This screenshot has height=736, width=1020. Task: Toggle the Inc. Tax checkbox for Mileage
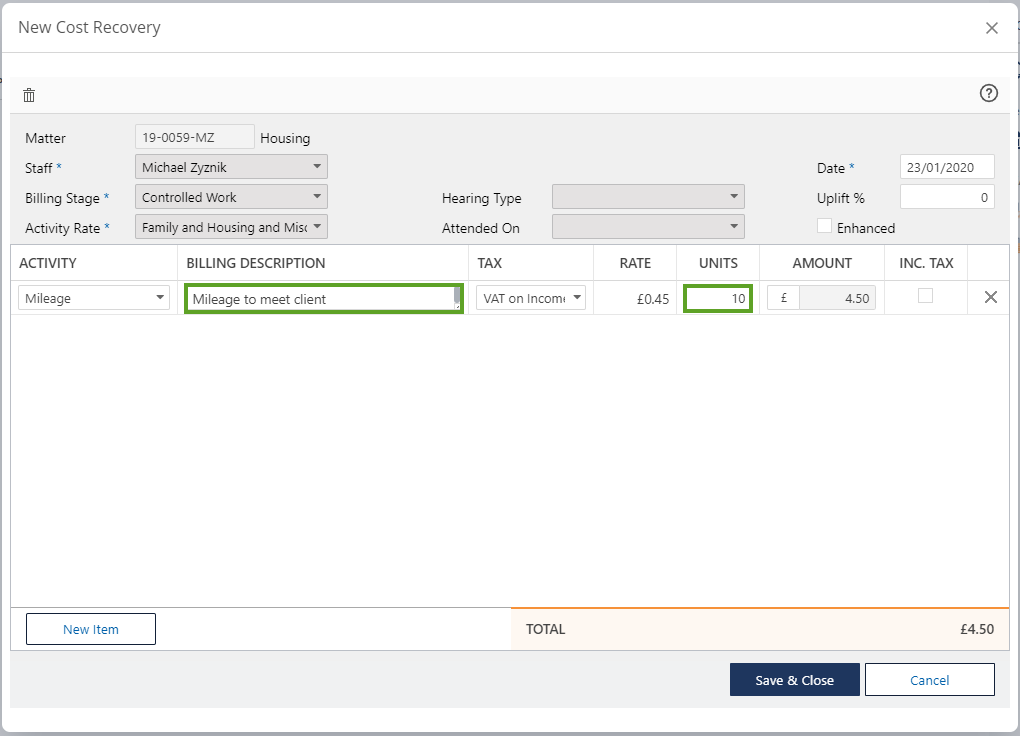tap(925, 296)
